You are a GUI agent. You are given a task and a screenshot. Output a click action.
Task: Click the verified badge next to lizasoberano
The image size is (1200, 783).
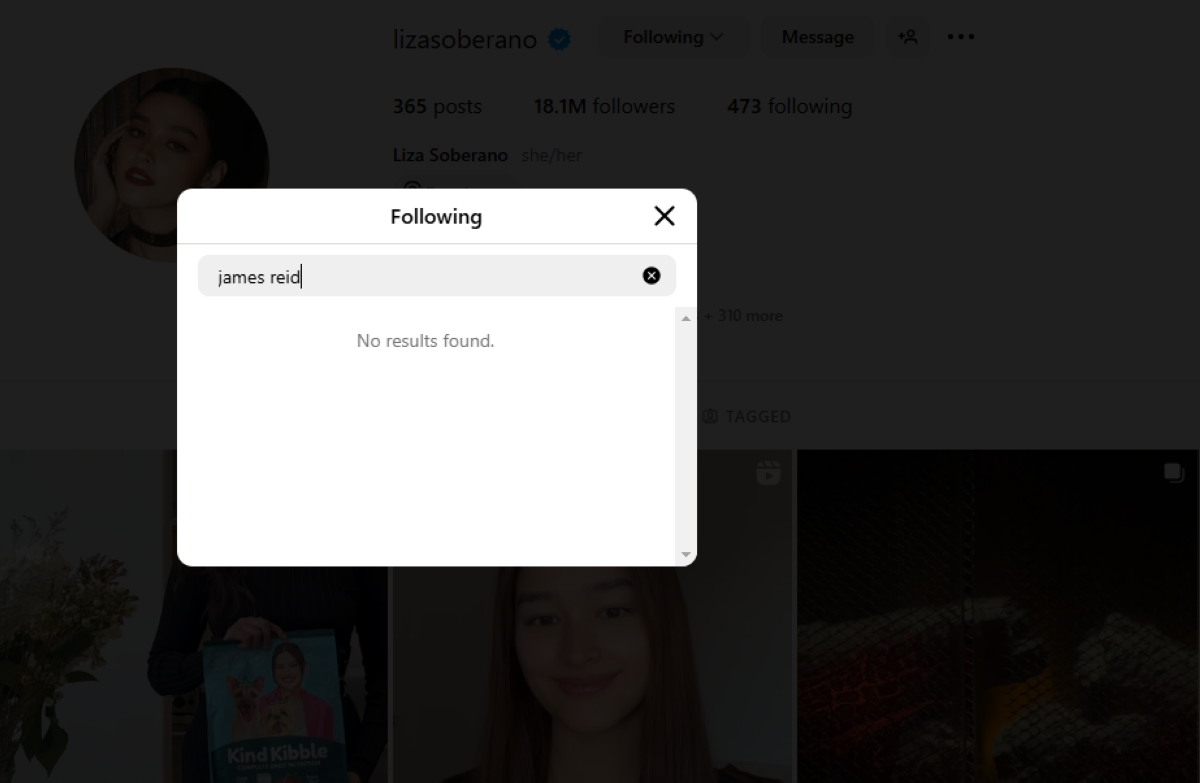pos(560,40)
